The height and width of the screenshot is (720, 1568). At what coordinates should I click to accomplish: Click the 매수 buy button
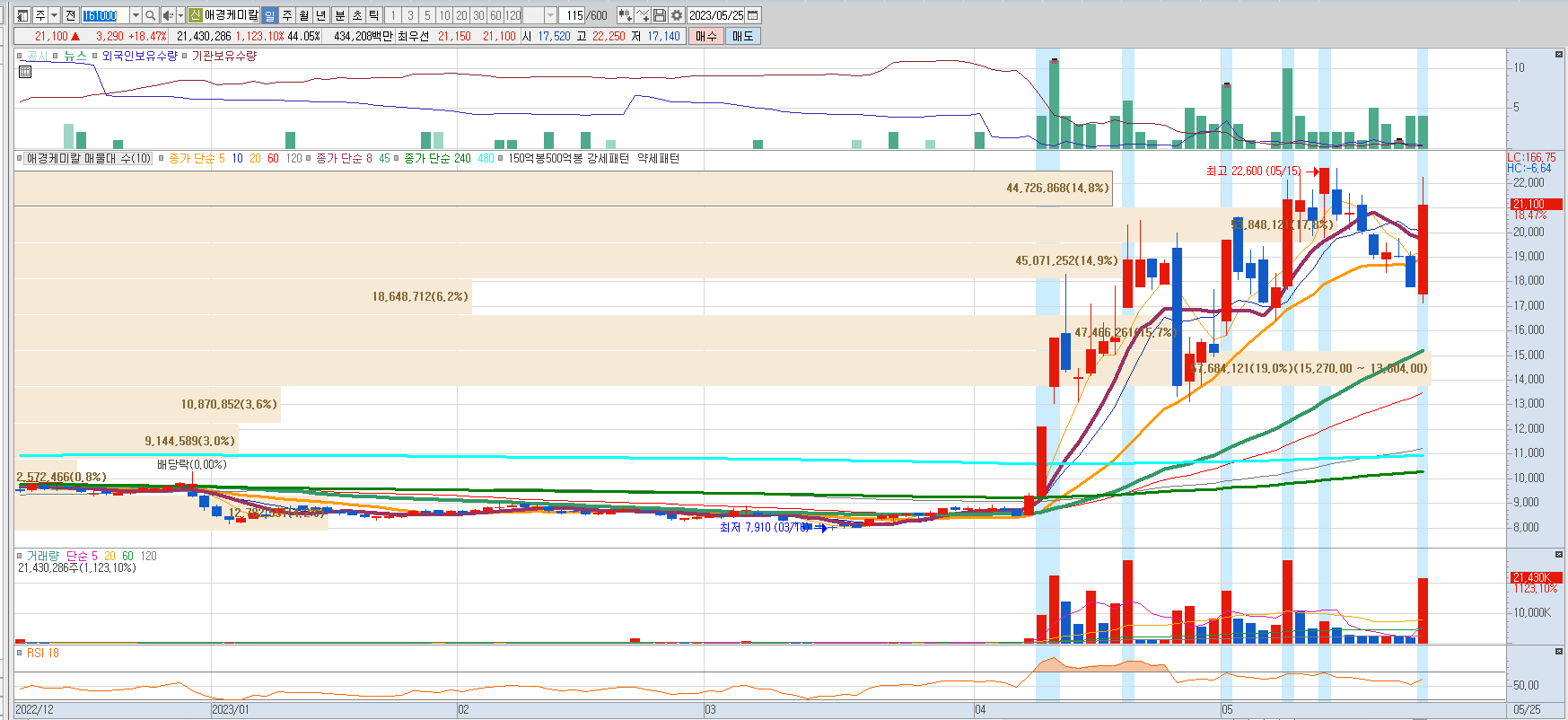pos(705,36)
